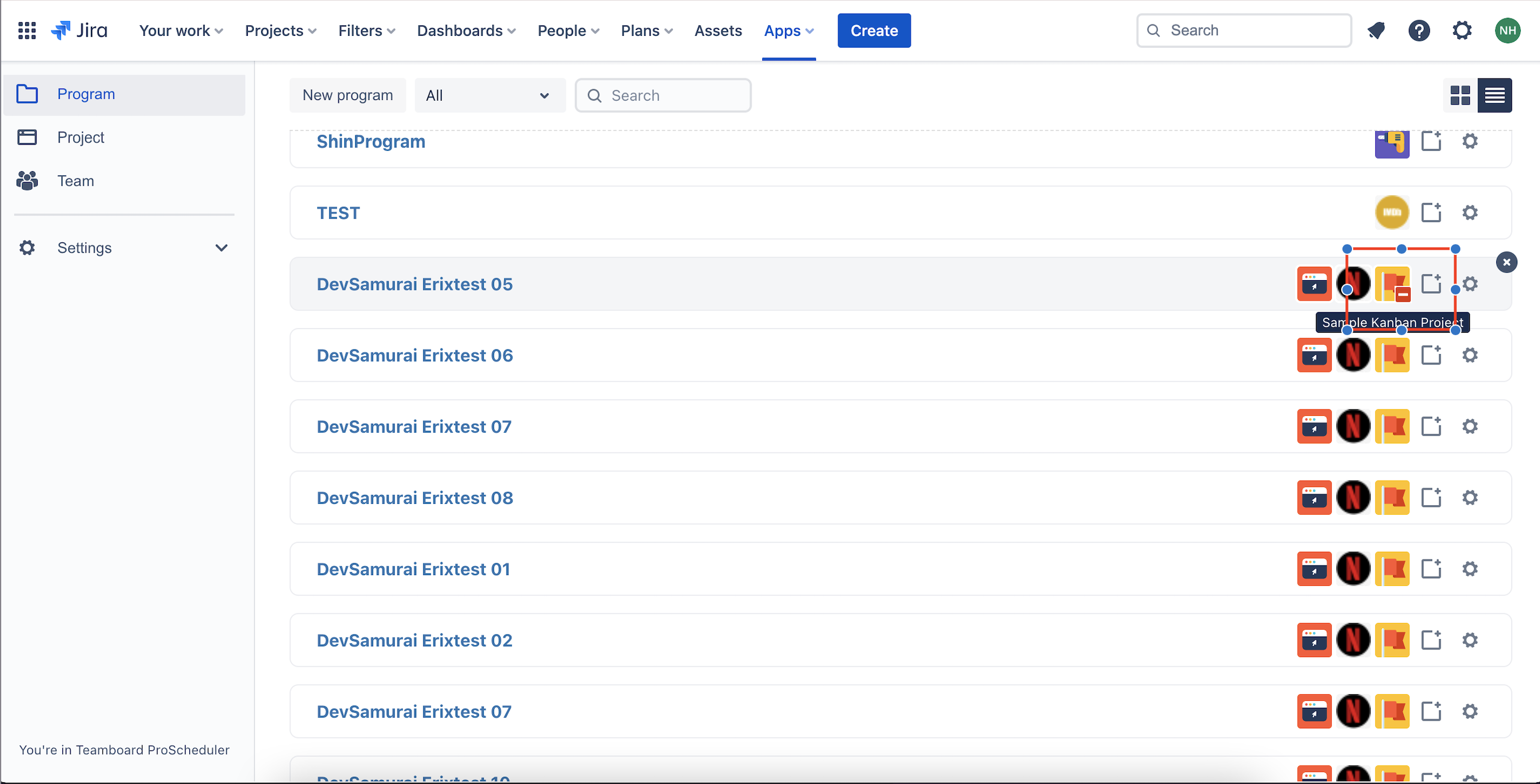1540x784 pixels.
Task: Click Netflix project avatar in Erixtest 08 row
Action: point(1353,498)
